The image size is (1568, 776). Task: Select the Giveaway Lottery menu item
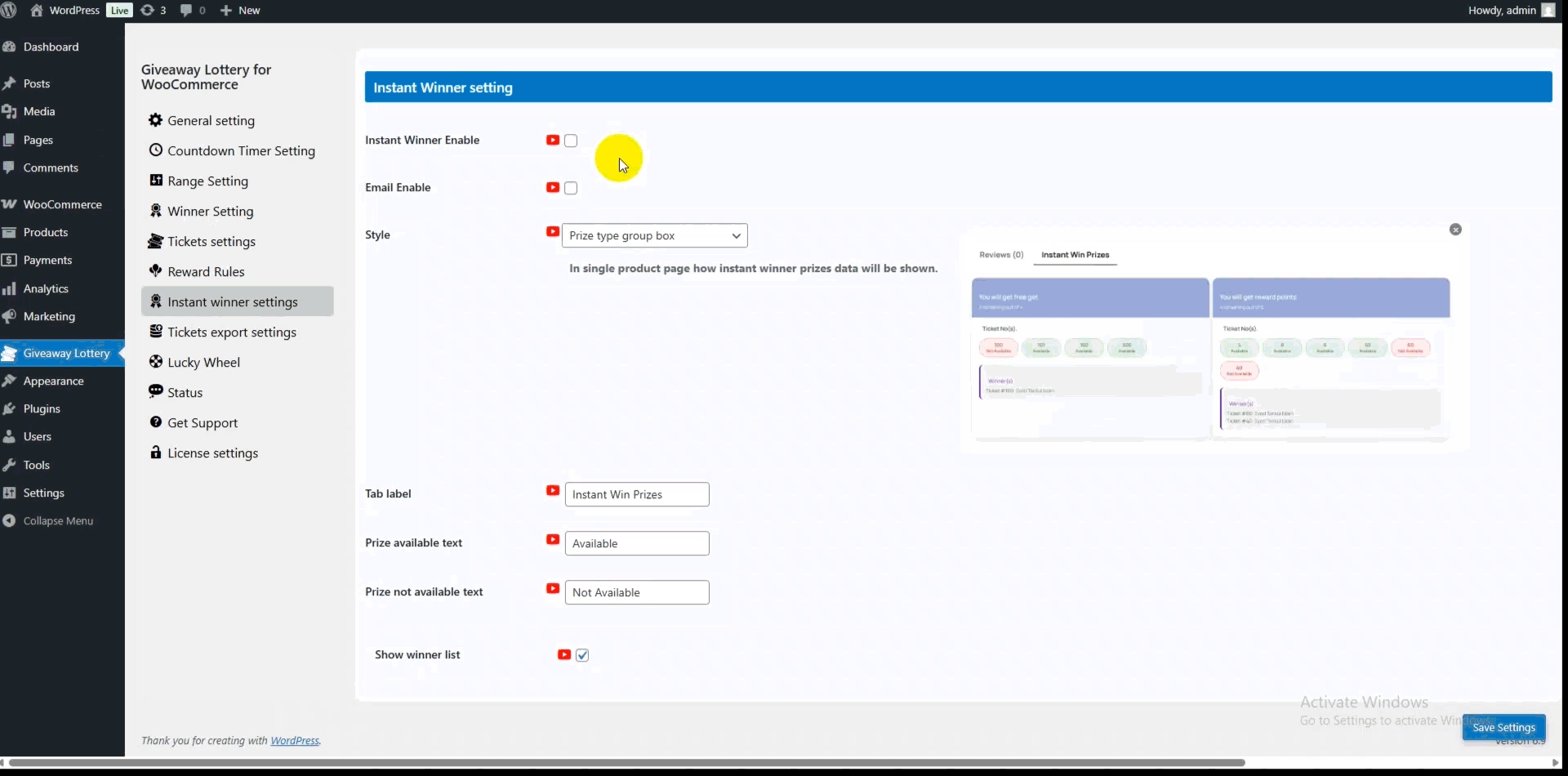click(62, 354)
